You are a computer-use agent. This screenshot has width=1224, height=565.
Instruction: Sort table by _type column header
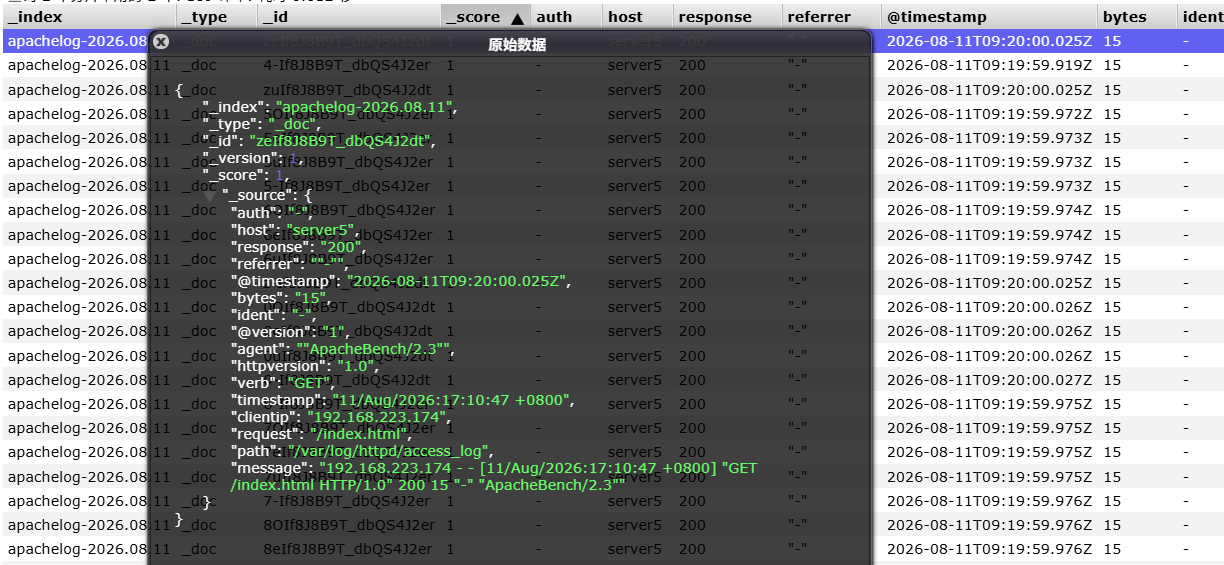point(217,17)
